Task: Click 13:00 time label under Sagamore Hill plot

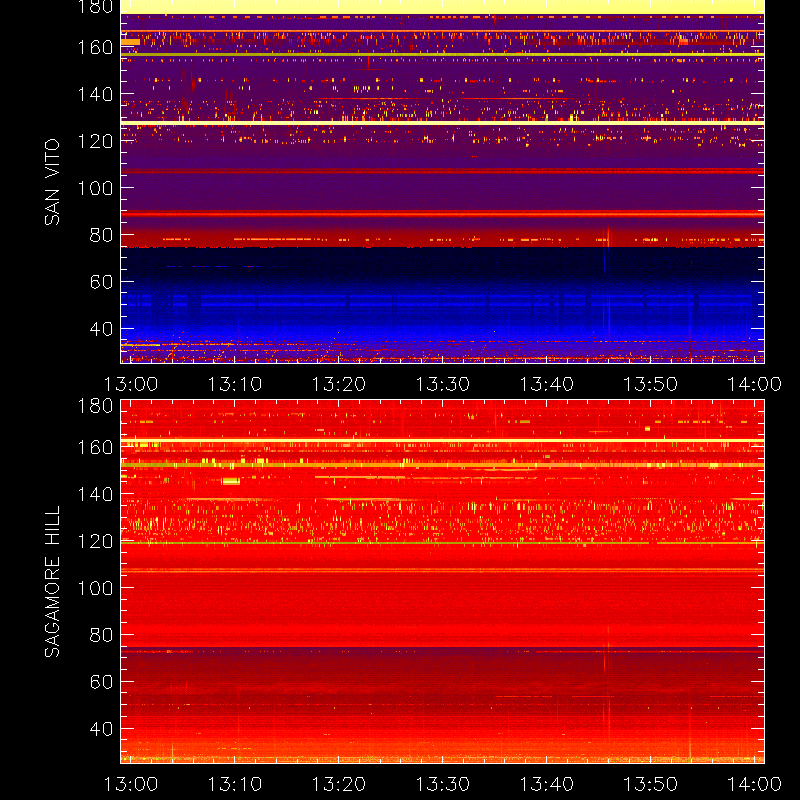Action: pyautogui.click(x=131, y=784)
